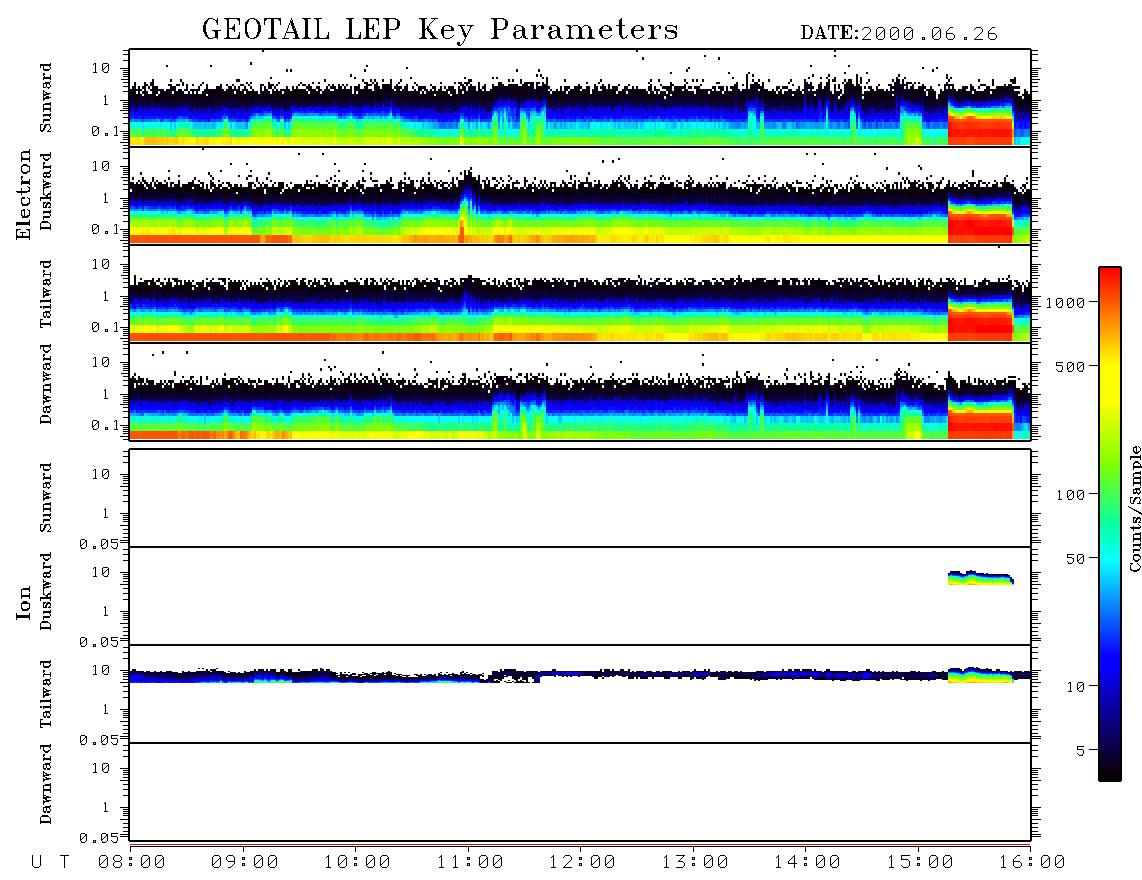Click the small colored burst in Ion Duskward panel
This screenshot has width=1142, height=880.
point(980,578)
